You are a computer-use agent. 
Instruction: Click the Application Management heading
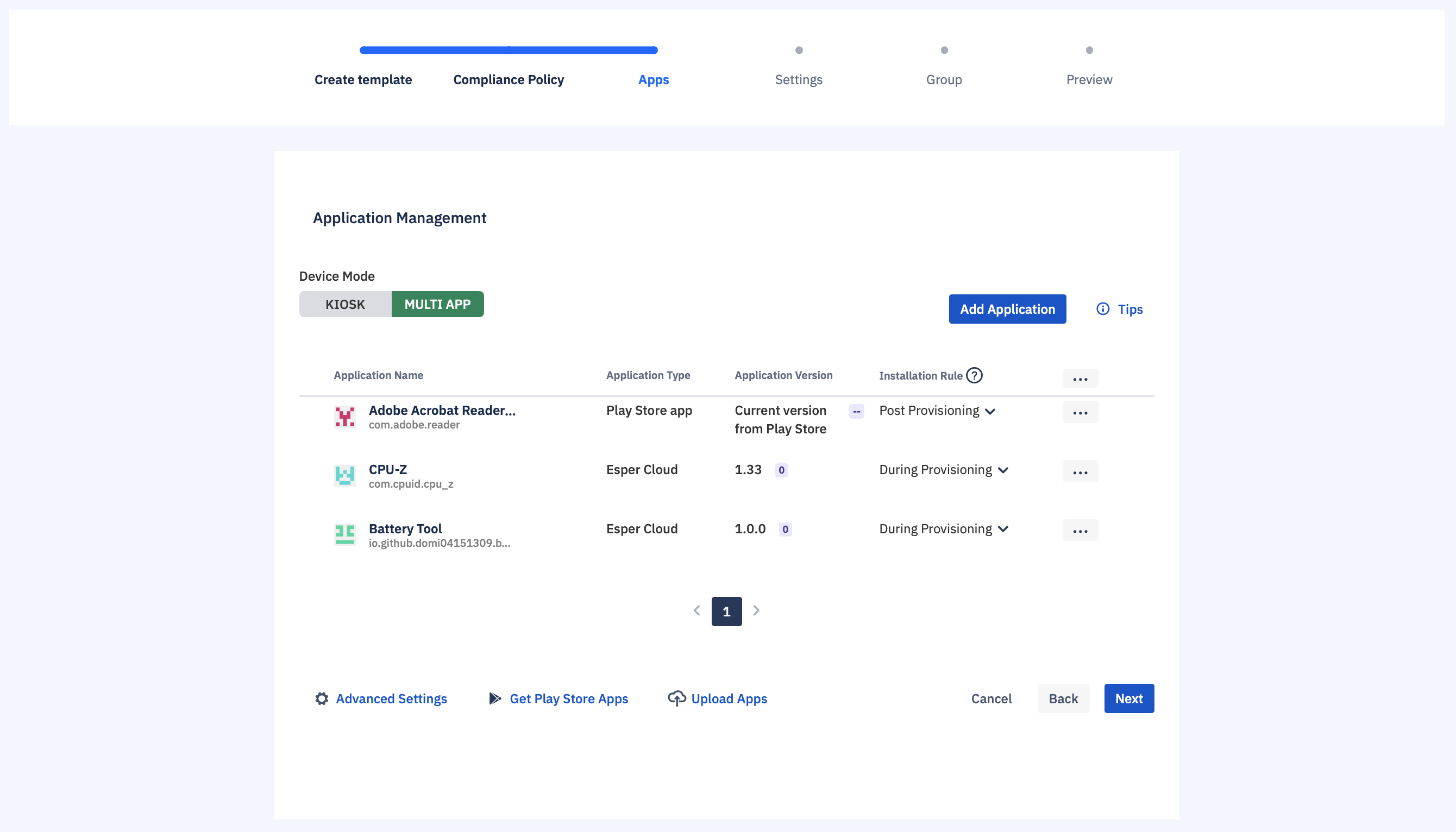tap(399, 218)
